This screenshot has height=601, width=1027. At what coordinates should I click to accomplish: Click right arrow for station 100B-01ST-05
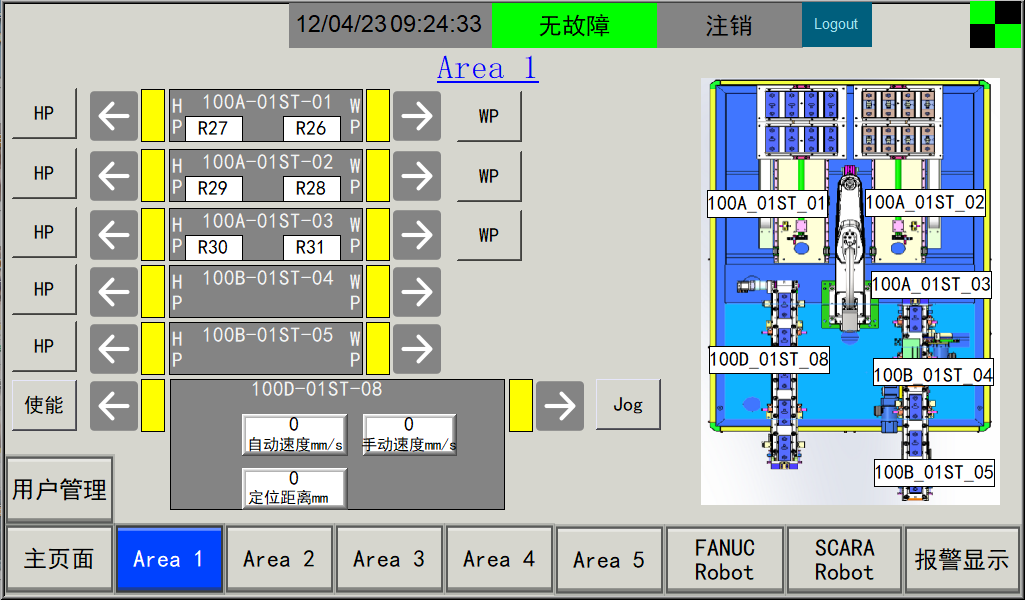416,348
